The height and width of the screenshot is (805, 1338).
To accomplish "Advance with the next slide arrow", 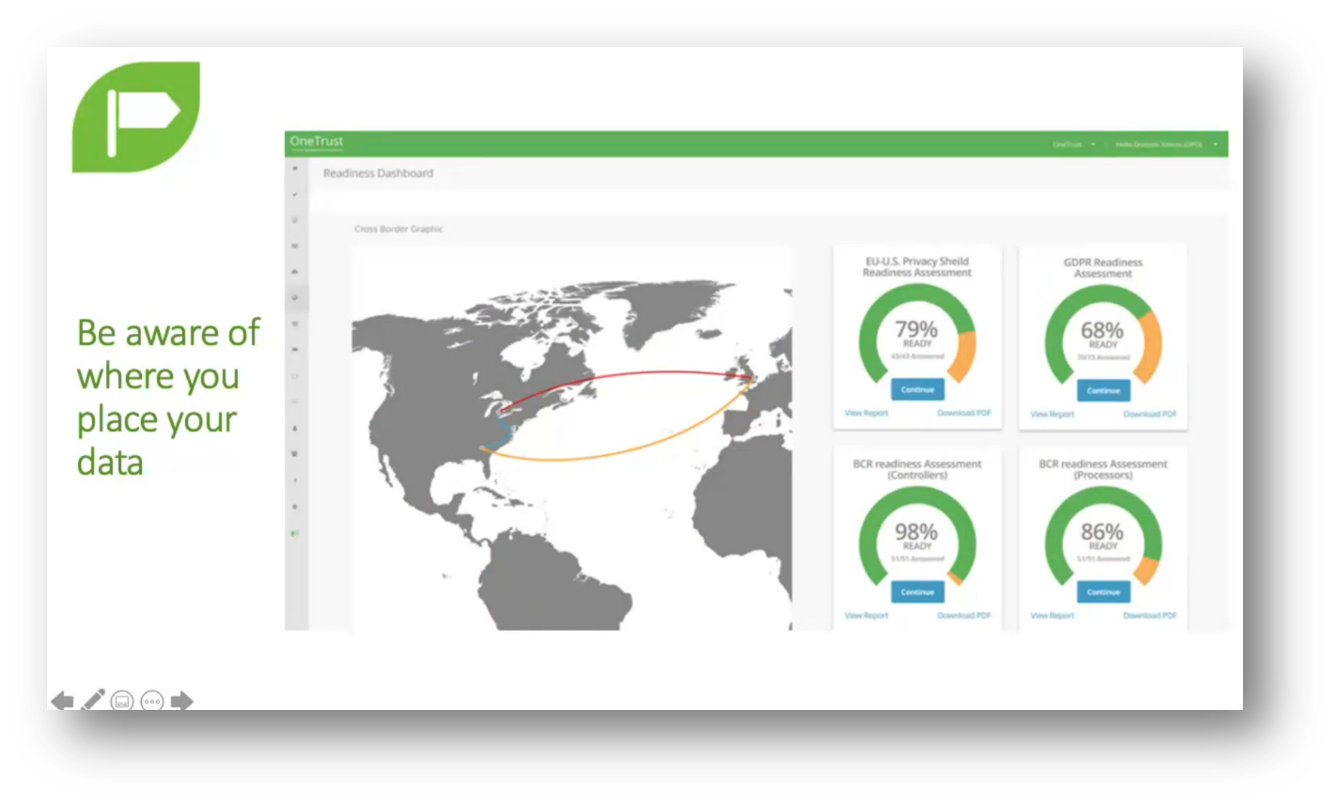I will (x=181, y=701).
